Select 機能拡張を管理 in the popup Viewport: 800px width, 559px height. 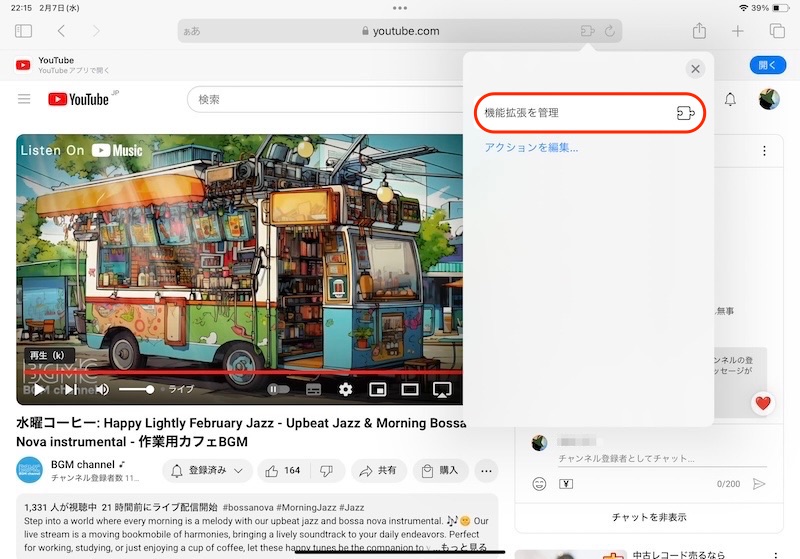(589, 113)
